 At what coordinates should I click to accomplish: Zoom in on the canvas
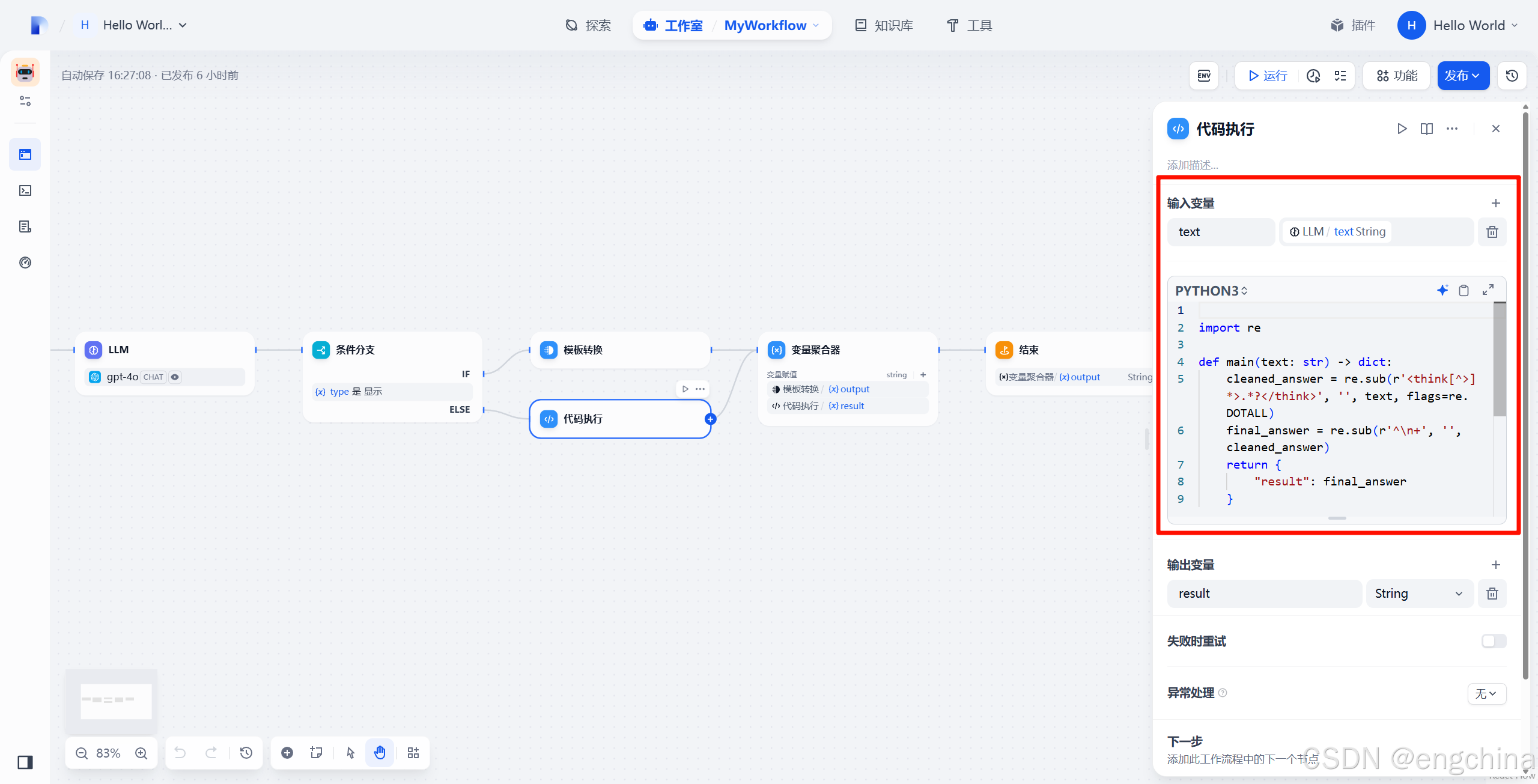coord(141,753)
